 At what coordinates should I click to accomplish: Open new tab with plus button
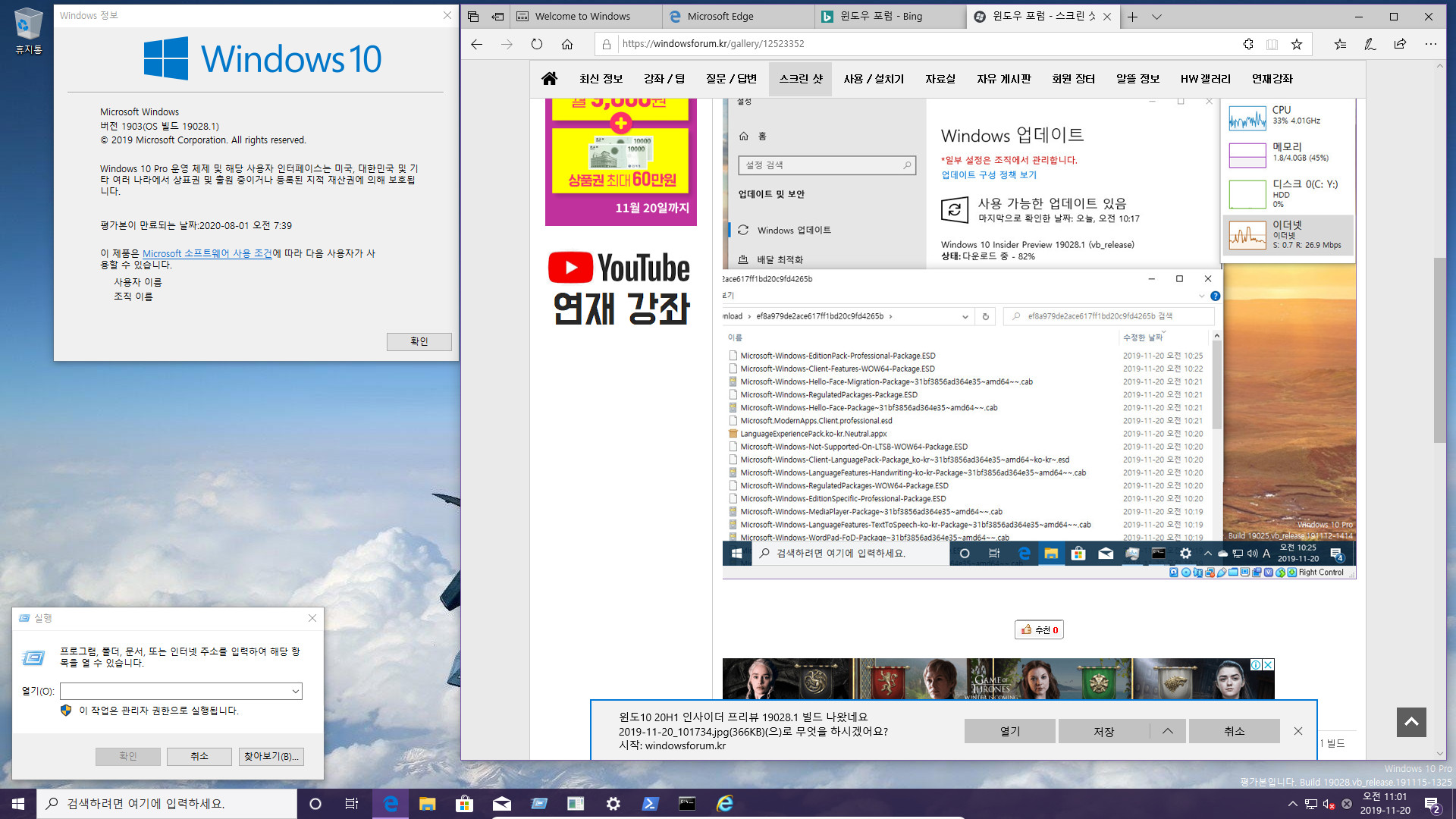(1132, 17)
